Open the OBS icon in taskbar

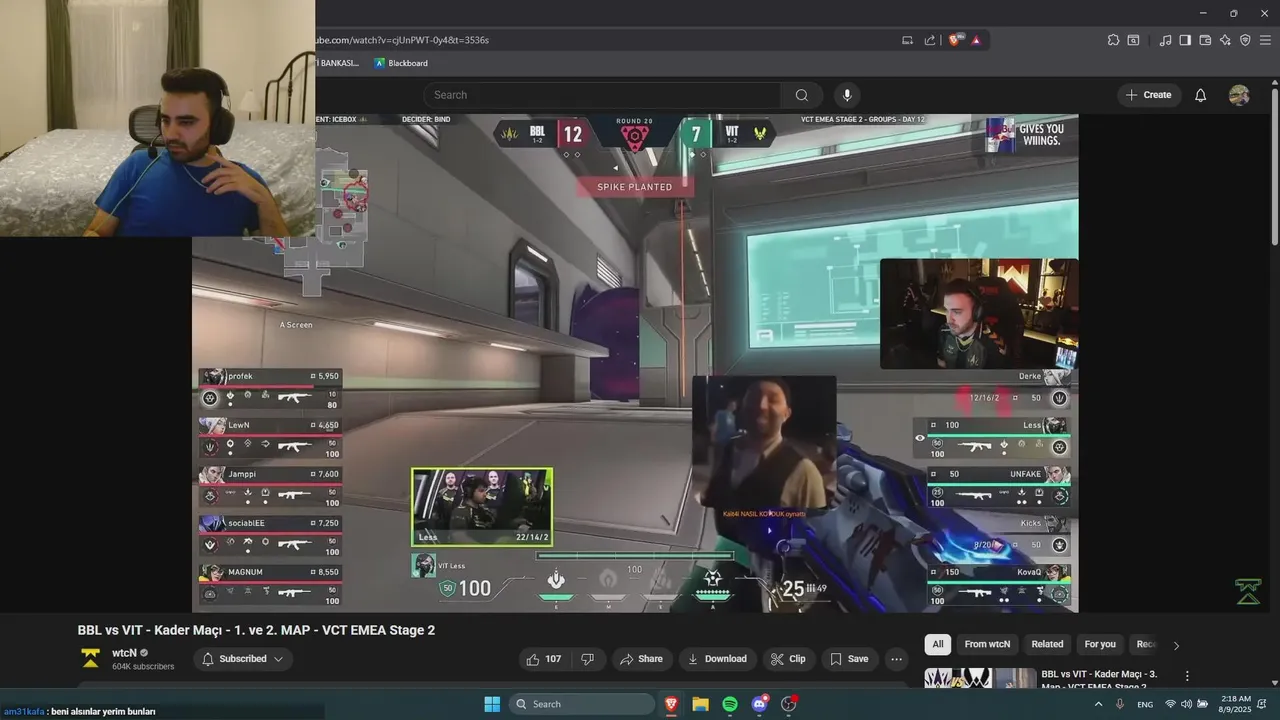[x=789, y=704]
